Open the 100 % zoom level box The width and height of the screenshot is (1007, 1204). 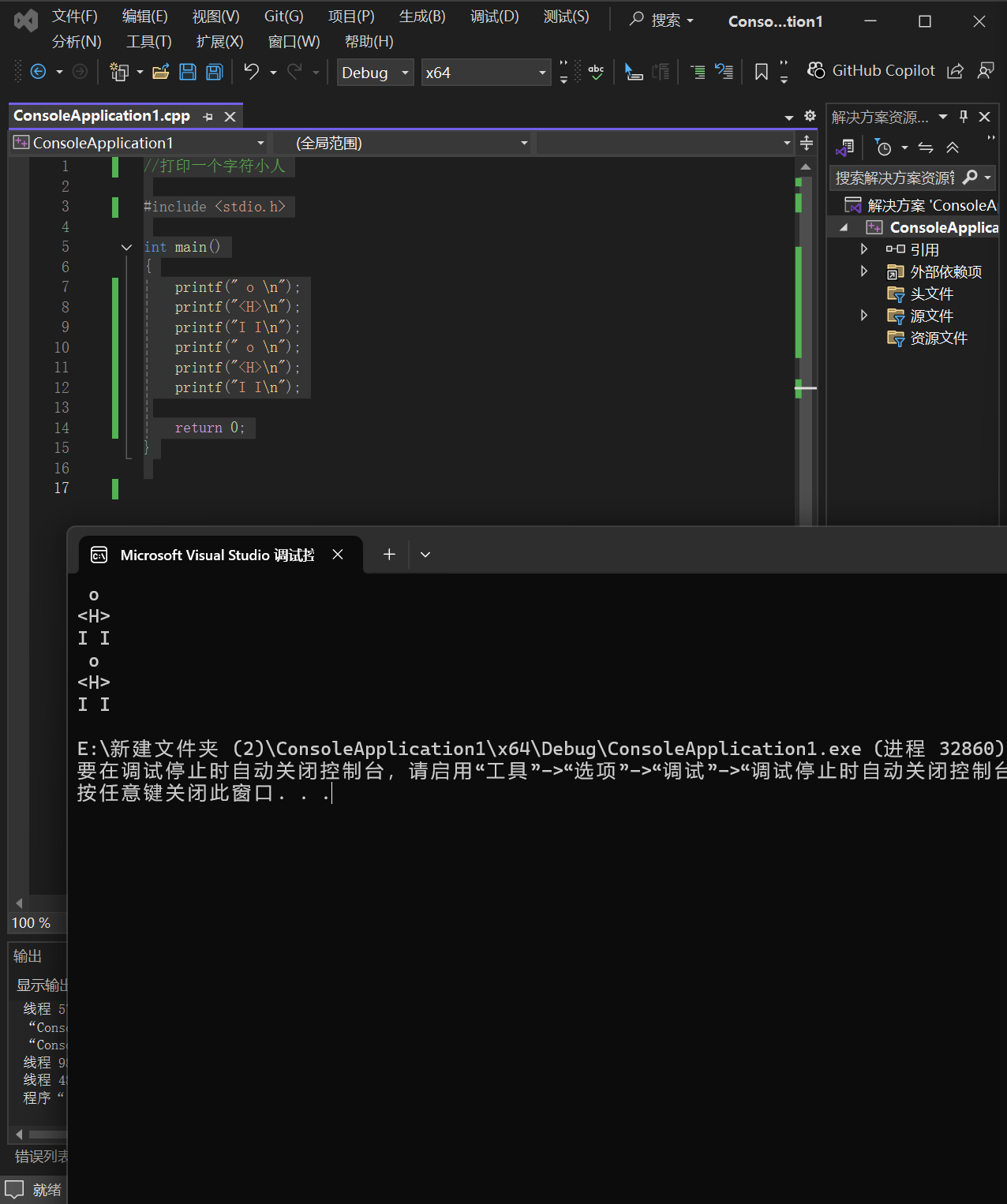(x=36, y=922)
